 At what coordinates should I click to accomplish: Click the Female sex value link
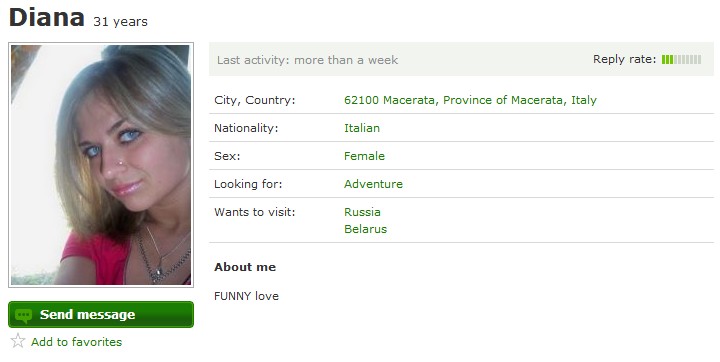coord(364,156)
